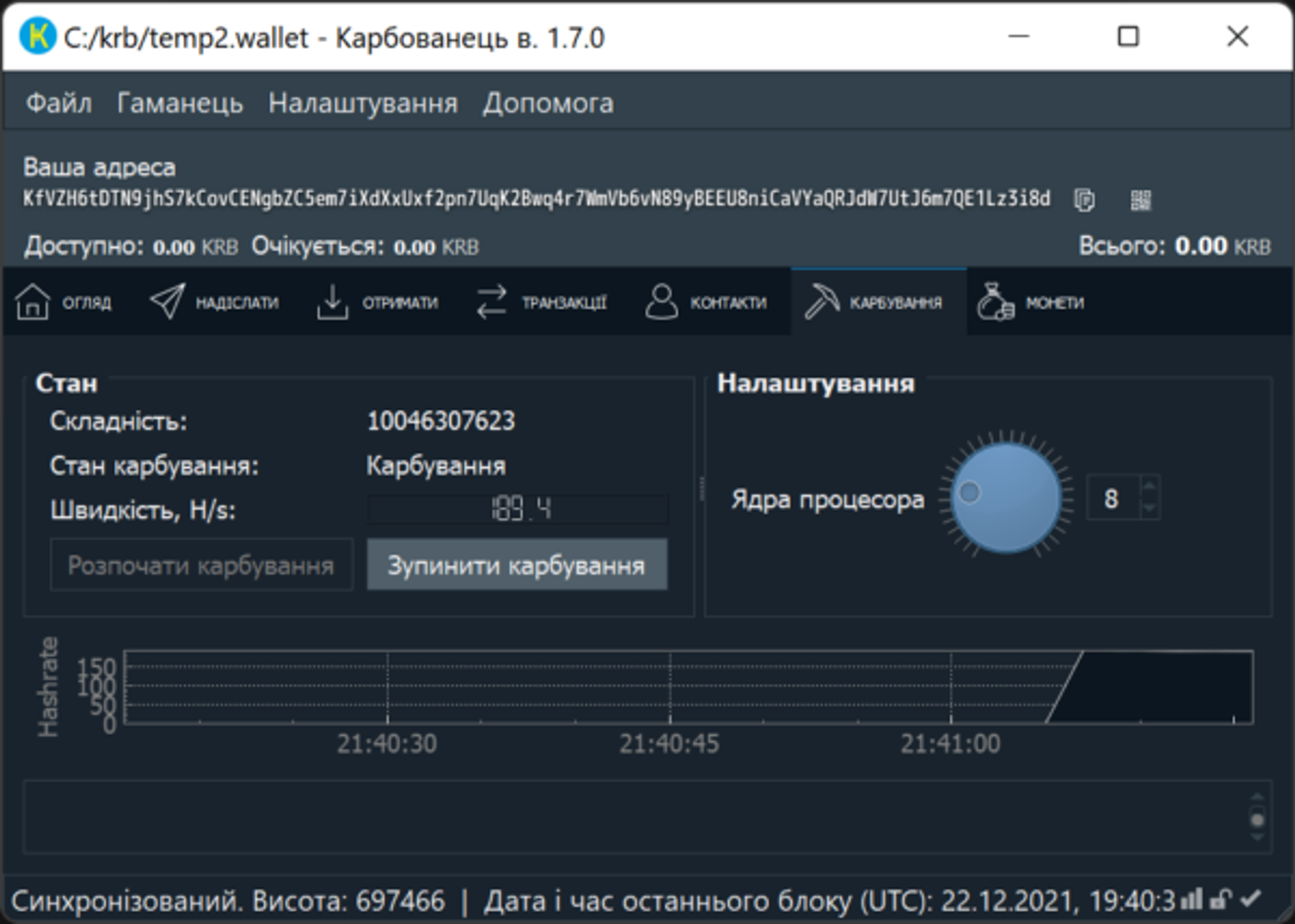This screenshot has height=924, width=1295.
Task: Click the hashrate speed display 189.4
Action: 518,509
